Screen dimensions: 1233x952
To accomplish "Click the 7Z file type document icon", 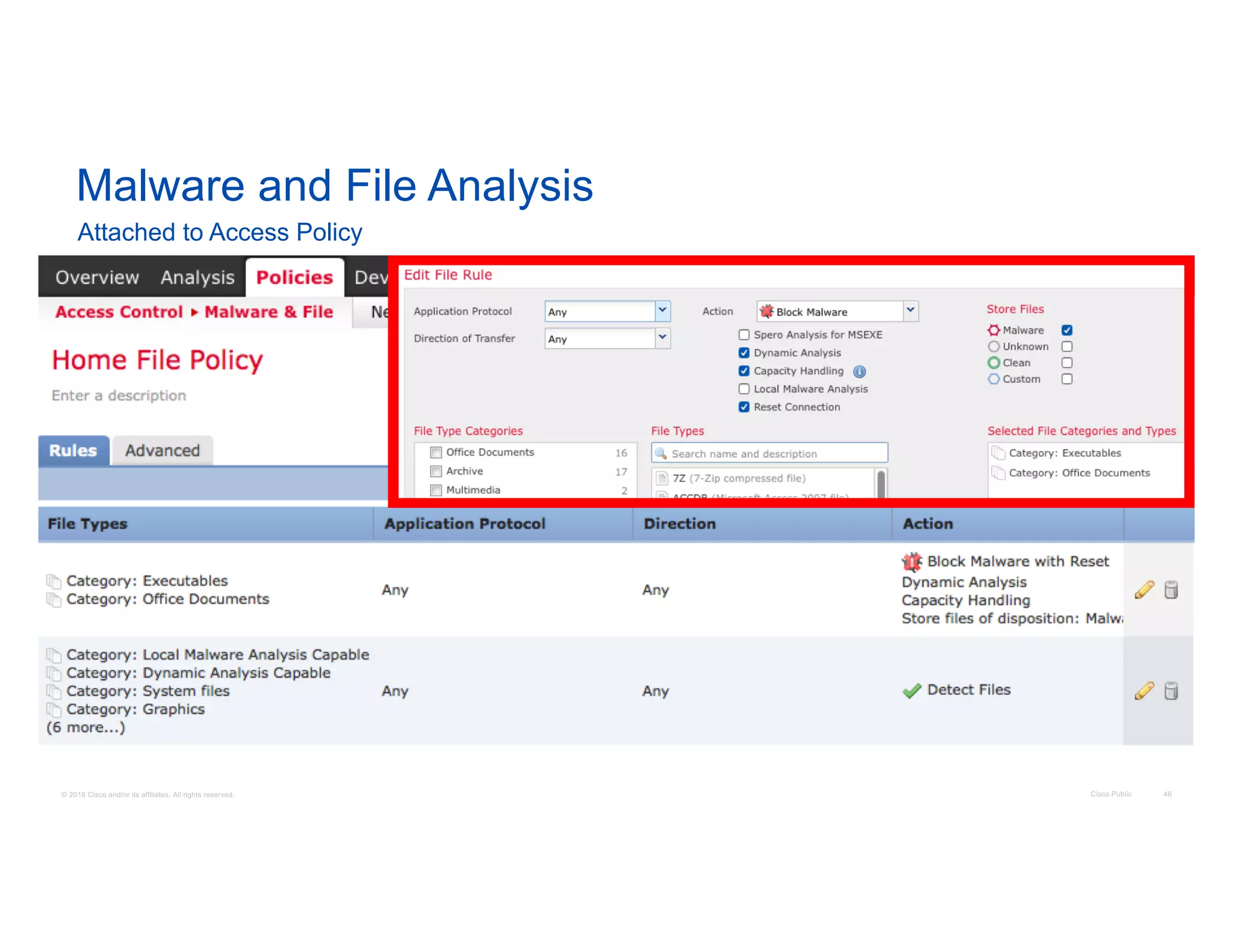I will 662,478.
